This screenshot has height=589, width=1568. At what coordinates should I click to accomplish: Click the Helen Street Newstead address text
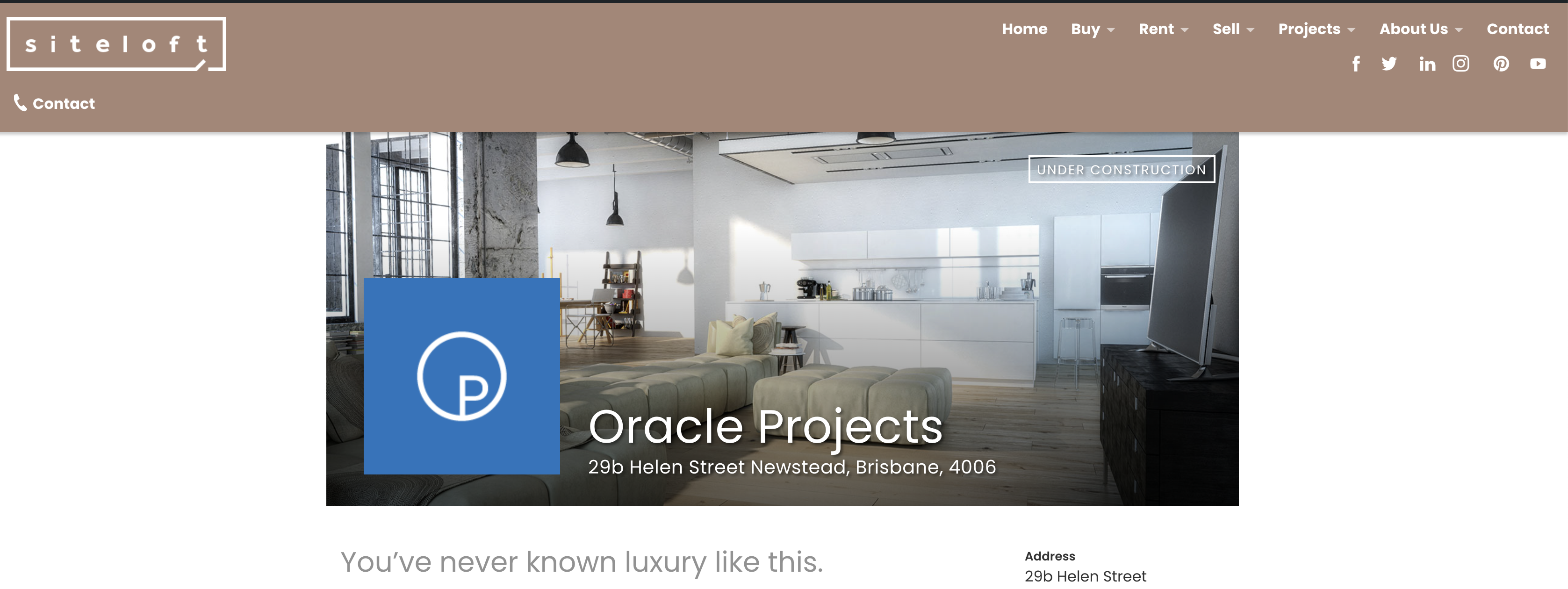pyautogui.click(x=792, y=467)
